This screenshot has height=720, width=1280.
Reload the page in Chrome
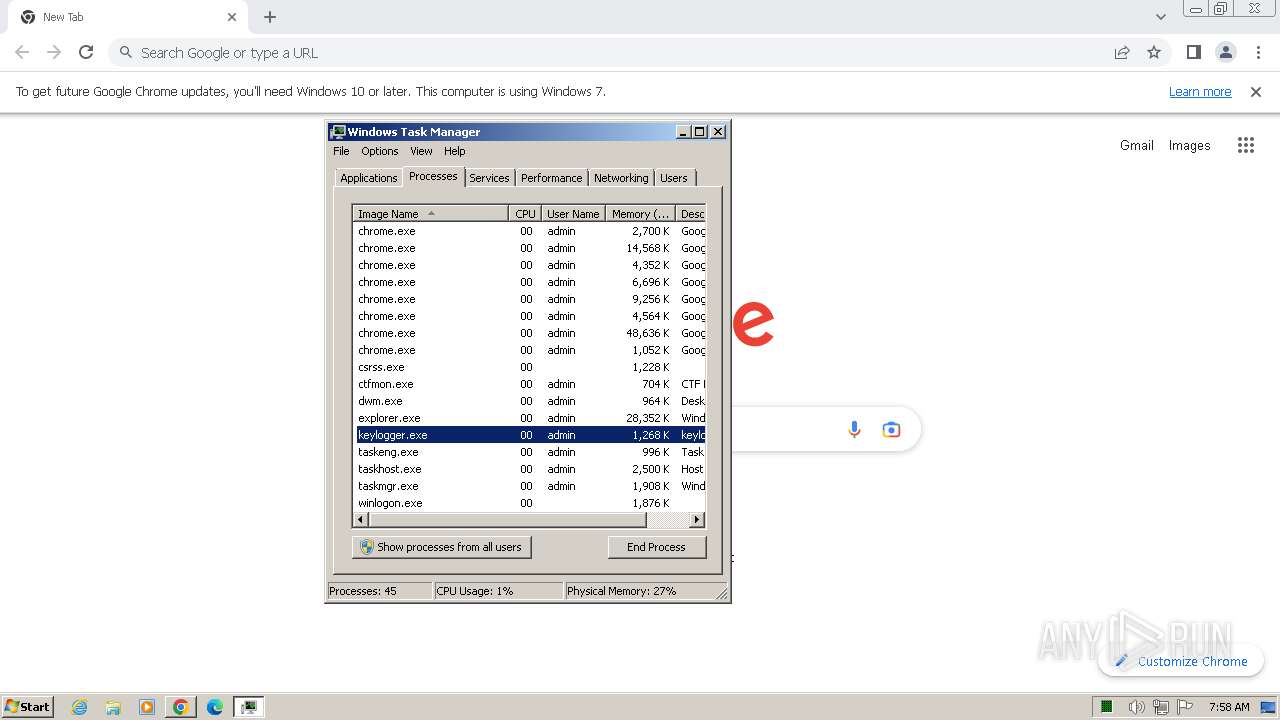click(86, 52)
